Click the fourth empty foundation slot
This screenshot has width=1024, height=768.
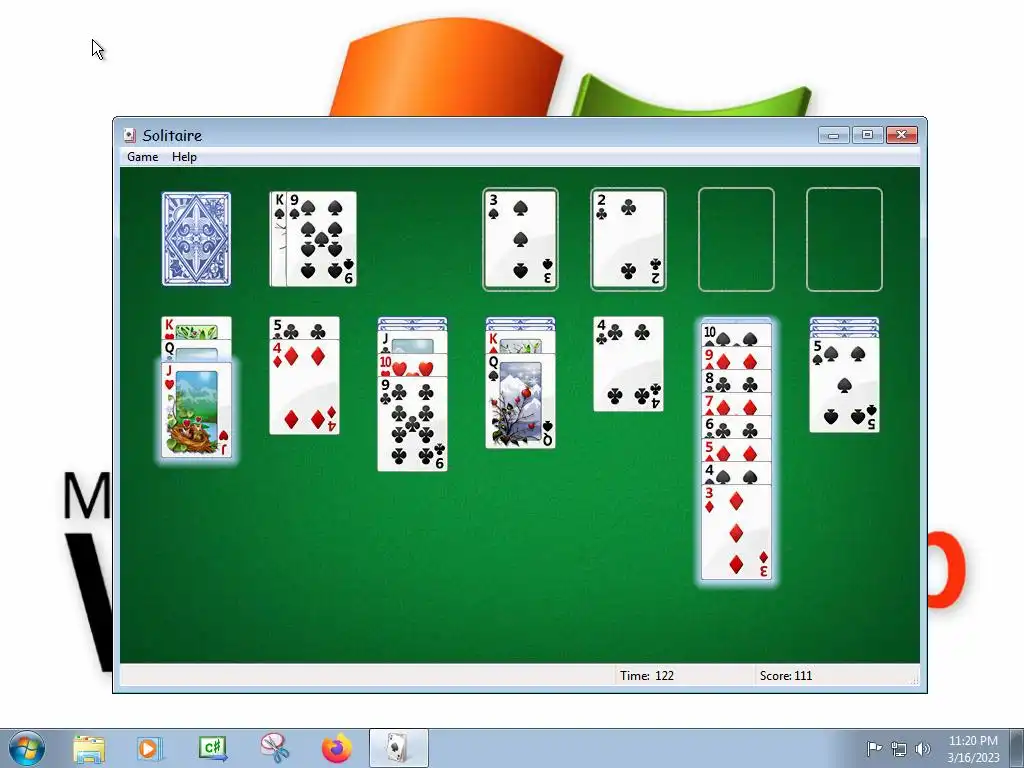pos(844,239)
